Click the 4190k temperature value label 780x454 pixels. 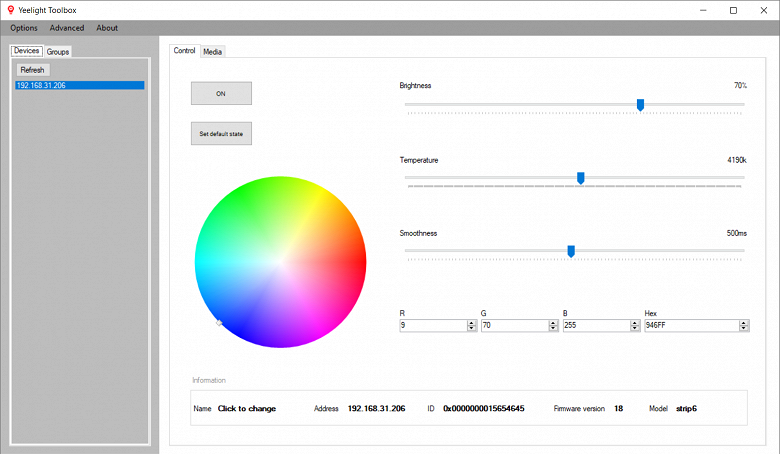click(737, 160)
